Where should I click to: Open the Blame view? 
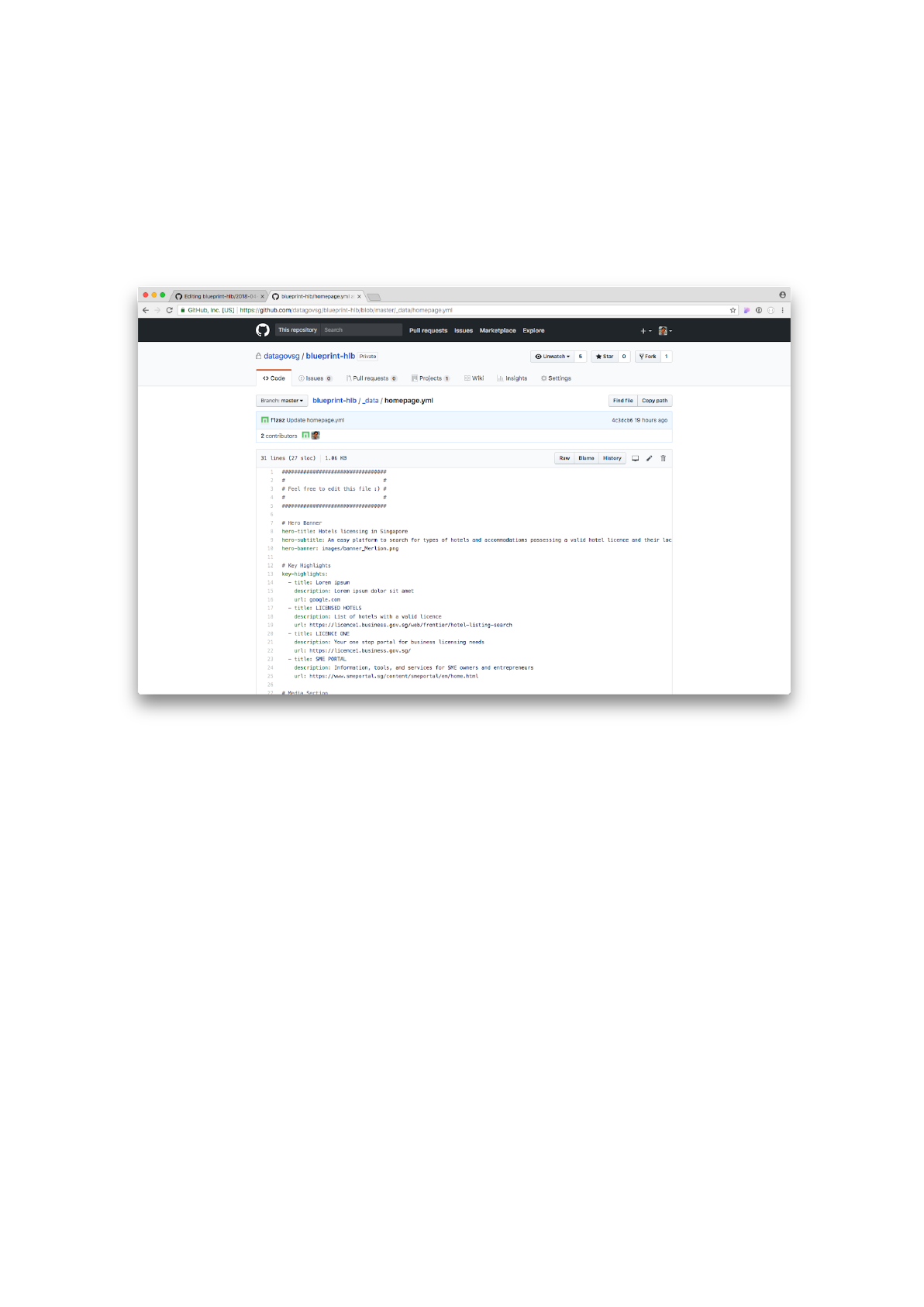[586, 458]
